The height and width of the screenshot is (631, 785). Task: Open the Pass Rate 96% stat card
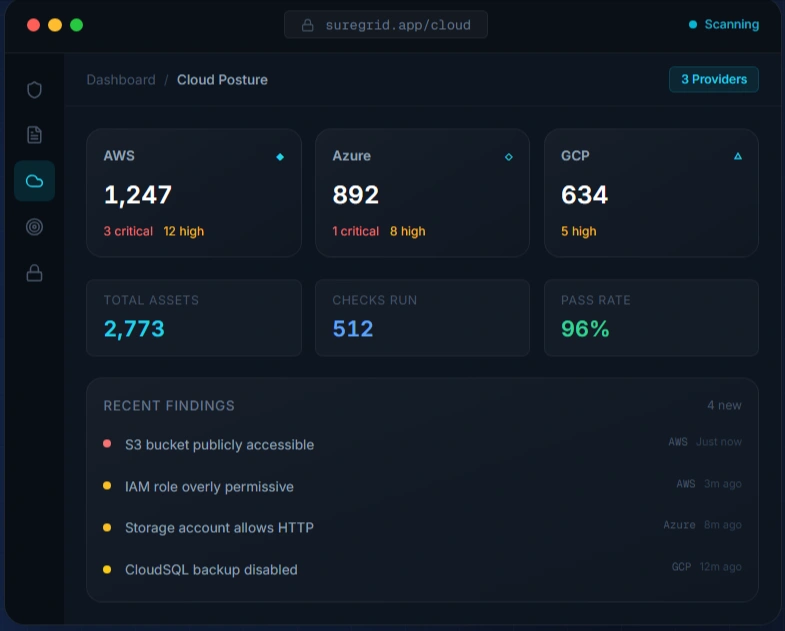coord(651,318)
